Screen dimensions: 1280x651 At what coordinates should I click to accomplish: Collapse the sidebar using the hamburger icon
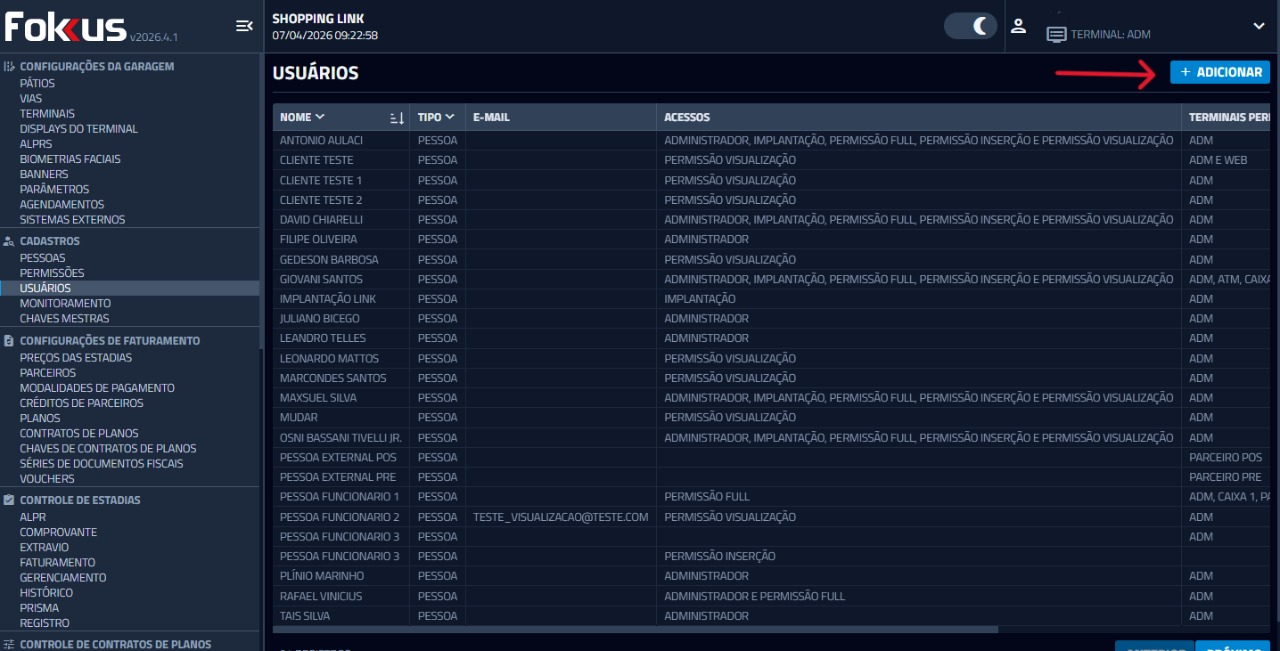pyautogui.click(x=244, y=26)
